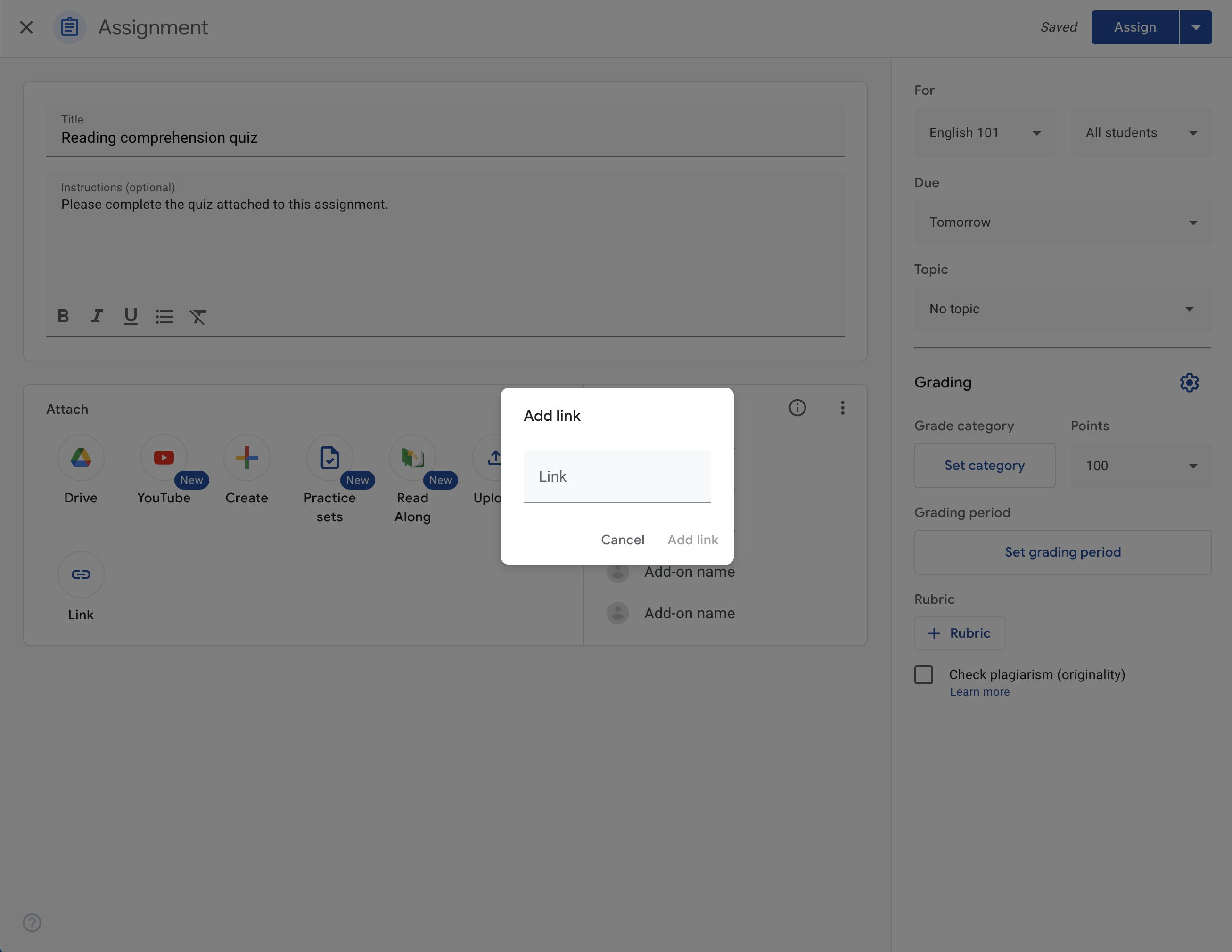Screen dimensions: 1232x952
Task: Click the Rubric add option
Action: click(x=959, y=632)
